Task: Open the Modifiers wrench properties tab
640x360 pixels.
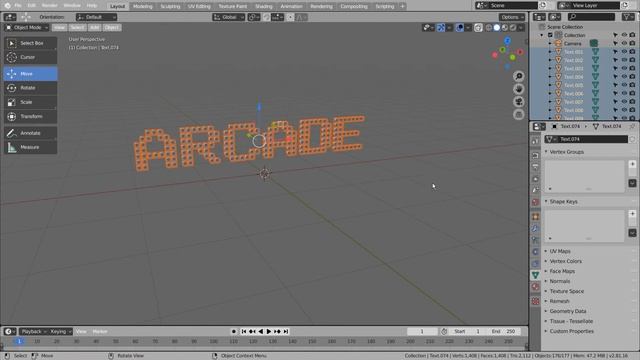Action: 536,229
